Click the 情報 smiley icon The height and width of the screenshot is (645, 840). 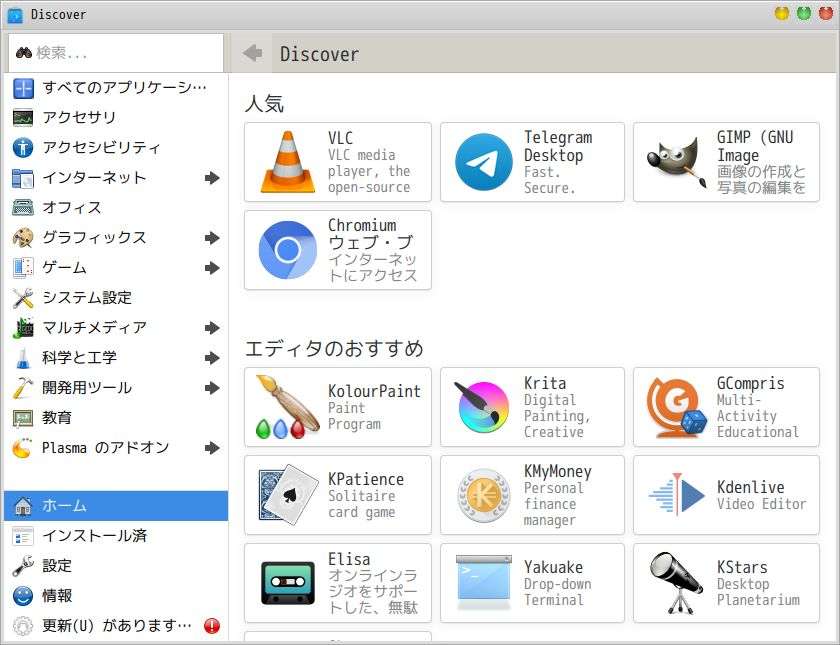pyautogui.click(x=23, y=596)
